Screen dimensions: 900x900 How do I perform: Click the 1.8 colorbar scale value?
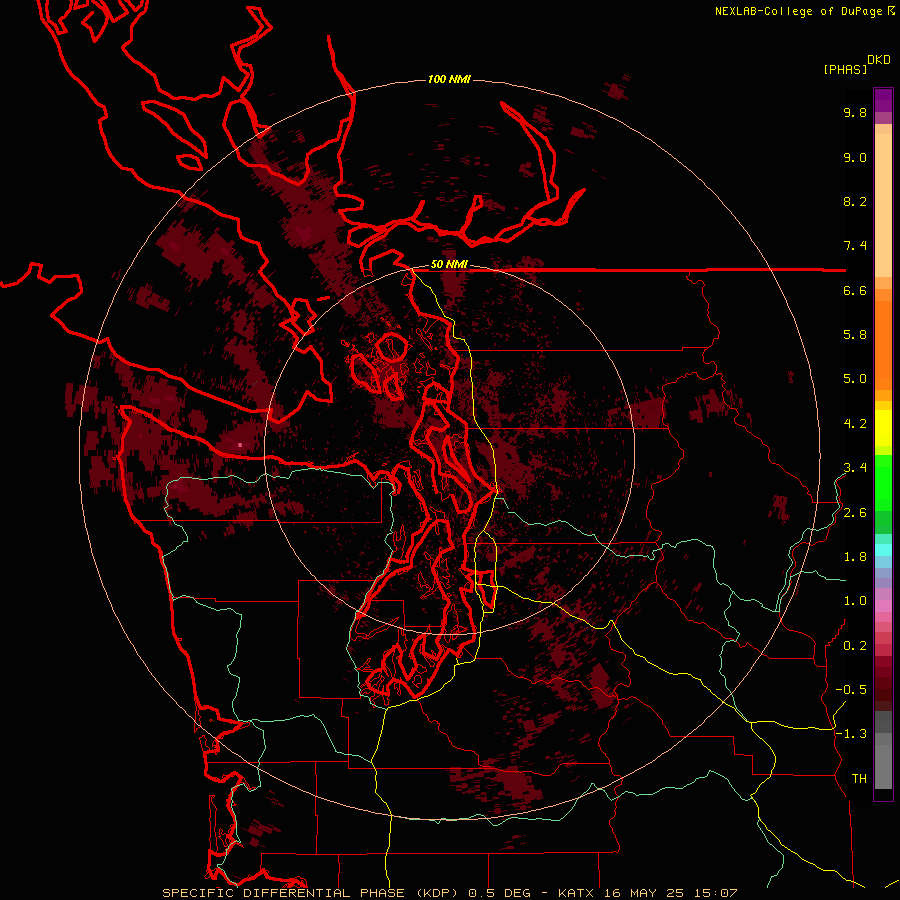pyautogui.click(x=855, y=557)
